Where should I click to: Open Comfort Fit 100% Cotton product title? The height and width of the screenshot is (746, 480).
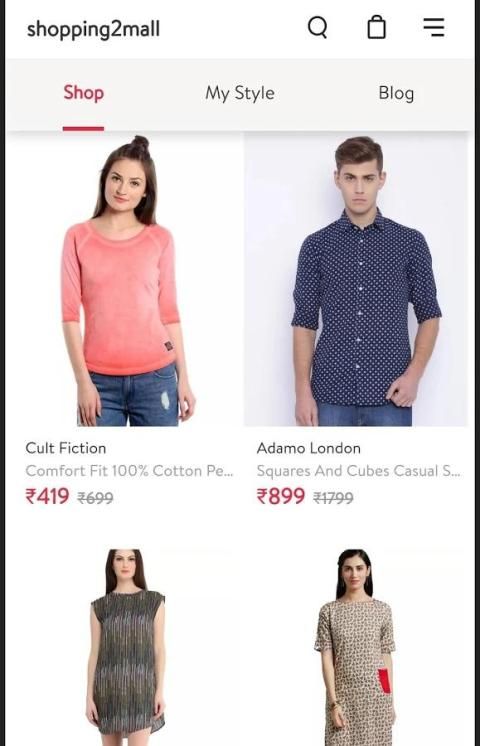(x=129, y=471)
